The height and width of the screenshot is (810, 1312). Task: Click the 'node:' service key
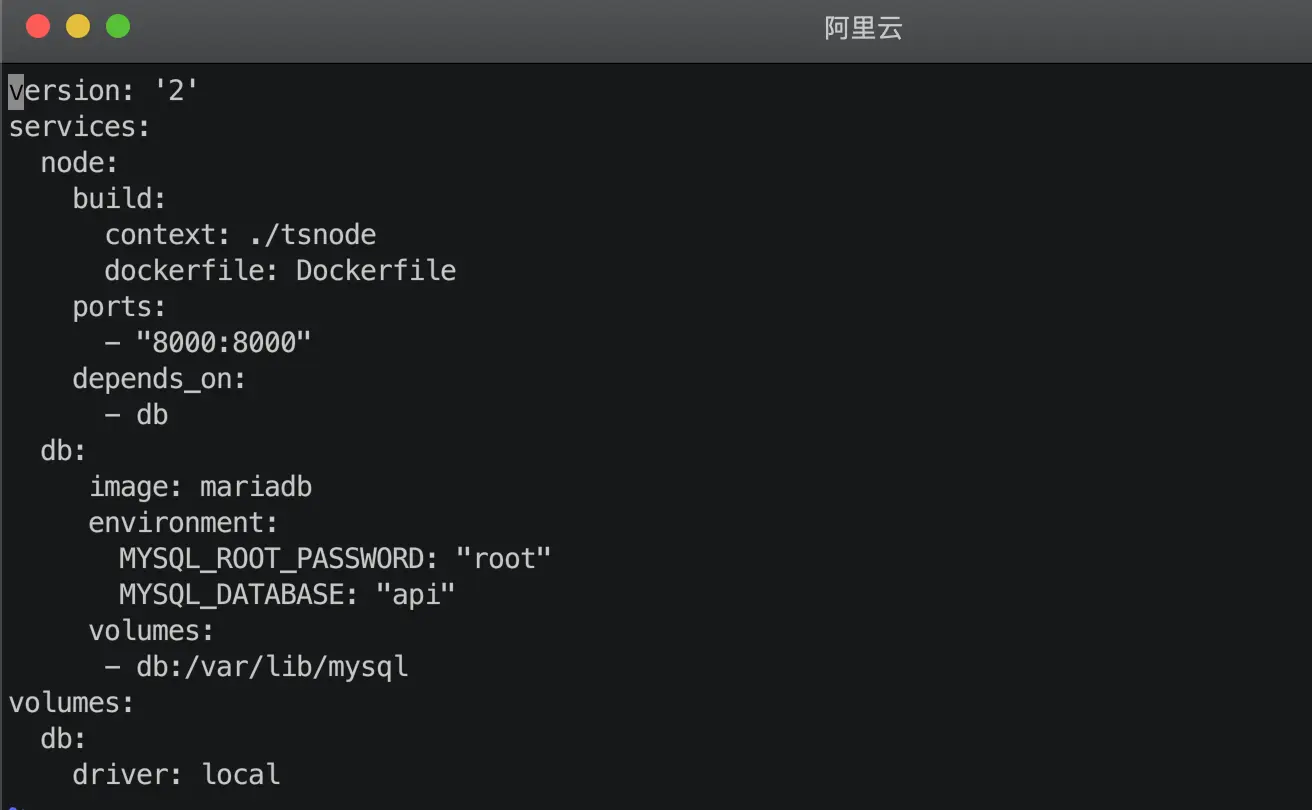point(79,163)
